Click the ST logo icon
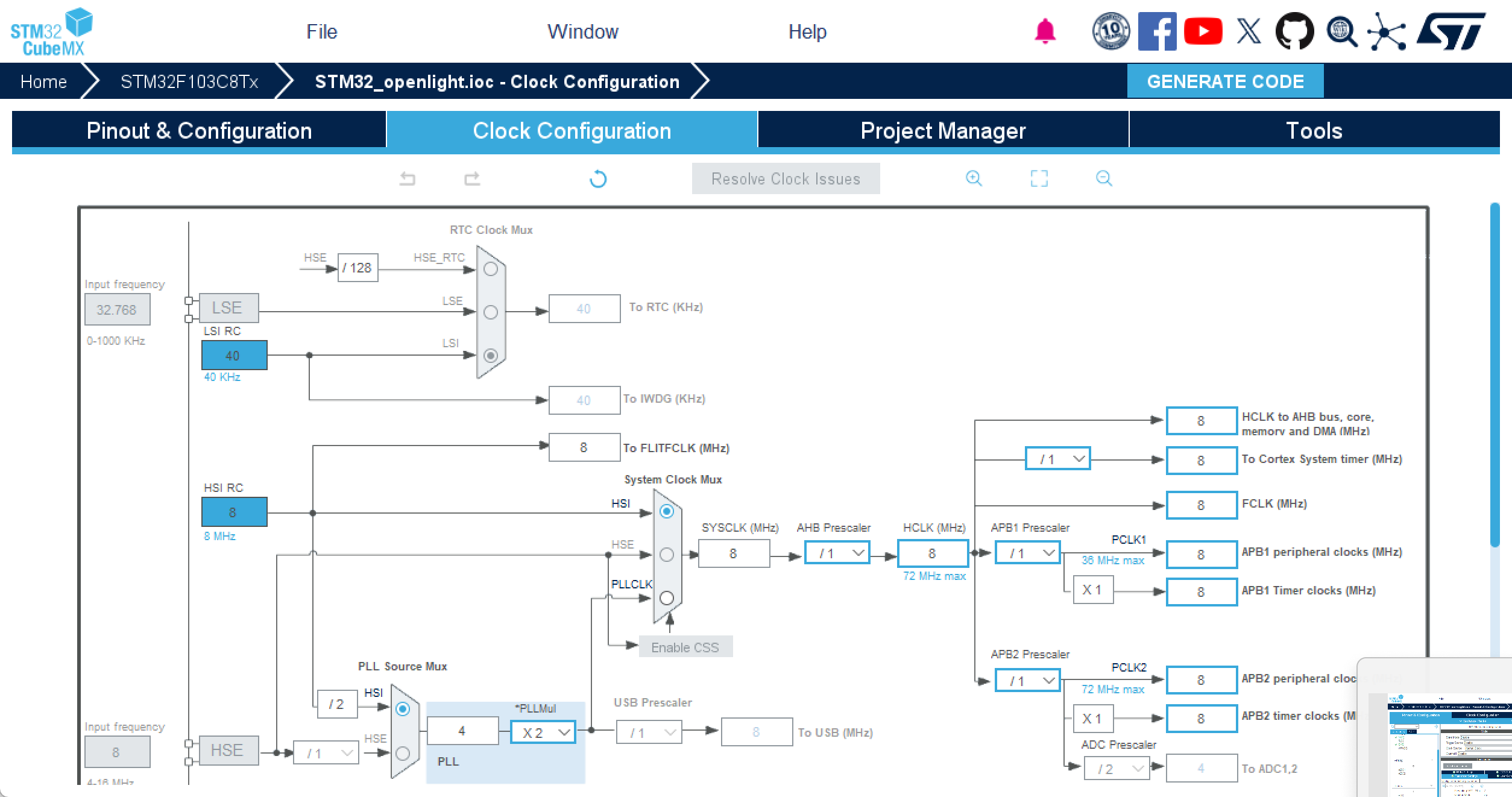This screenshot has height=797, width=1512. click(1452, 31)
